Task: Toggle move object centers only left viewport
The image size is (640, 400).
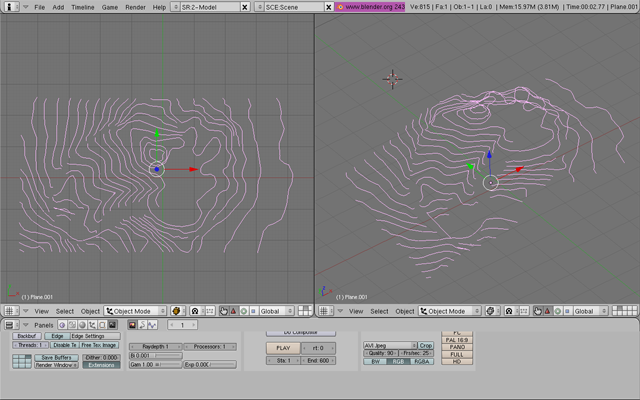Action: (210, 311)
